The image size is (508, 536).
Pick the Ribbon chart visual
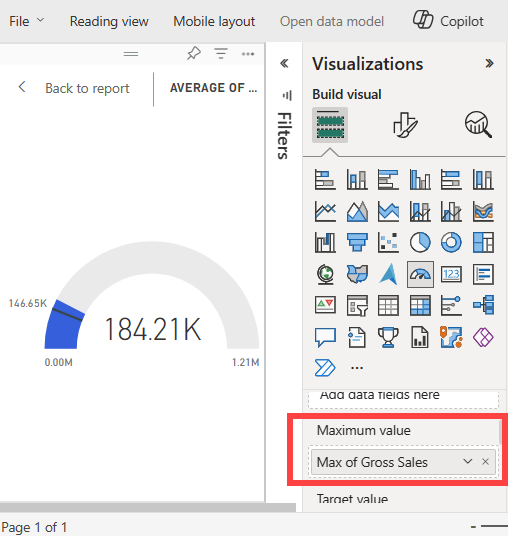[x=483, y=211]
